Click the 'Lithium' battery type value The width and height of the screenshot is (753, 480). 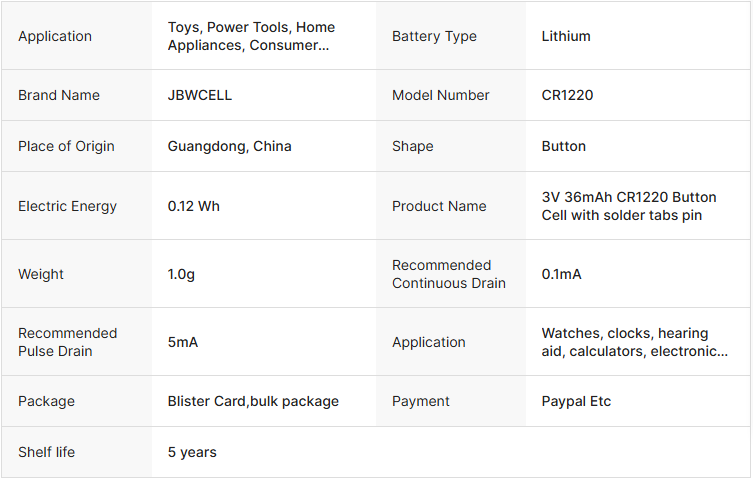pyautogui.click(x=566, y=36)
